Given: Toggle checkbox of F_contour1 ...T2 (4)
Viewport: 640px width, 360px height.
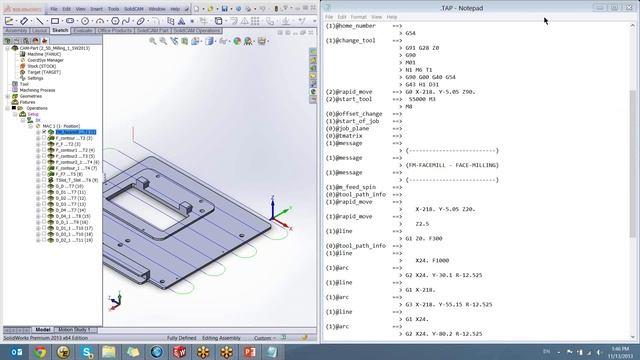Looking at the screenshot, I should click(x=44, y=150).
